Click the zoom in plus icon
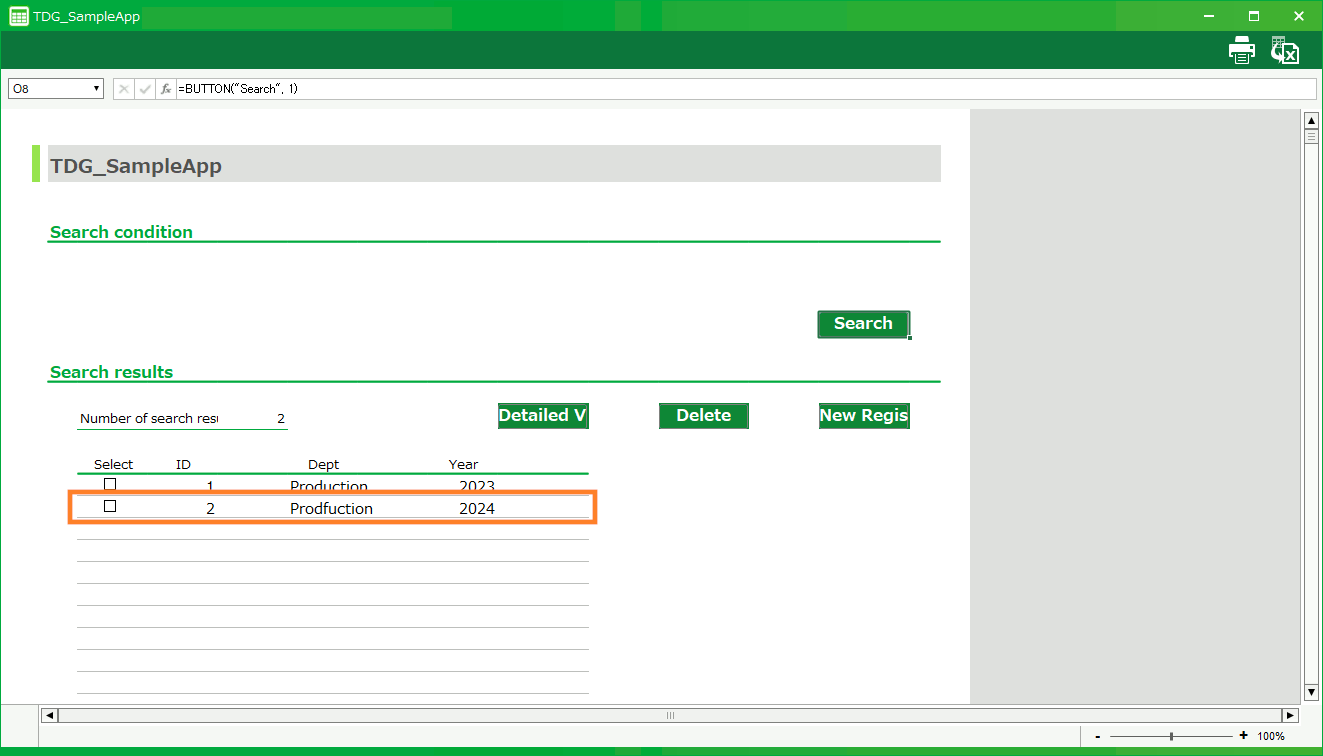This screenshot has width=1323, height=756. [1243, 736]
